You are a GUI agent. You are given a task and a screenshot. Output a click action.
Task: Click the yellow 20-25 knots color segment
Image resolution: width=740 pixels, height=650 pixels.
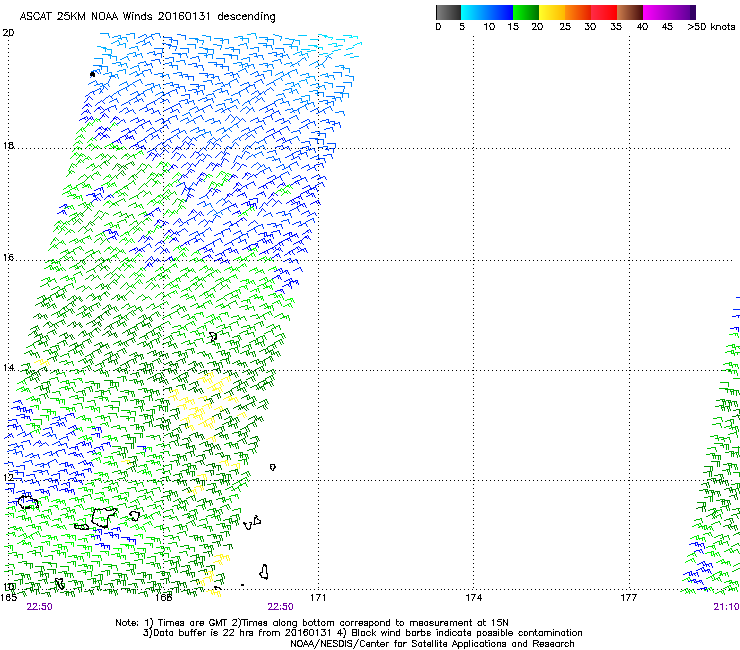(x=552, y=12)
